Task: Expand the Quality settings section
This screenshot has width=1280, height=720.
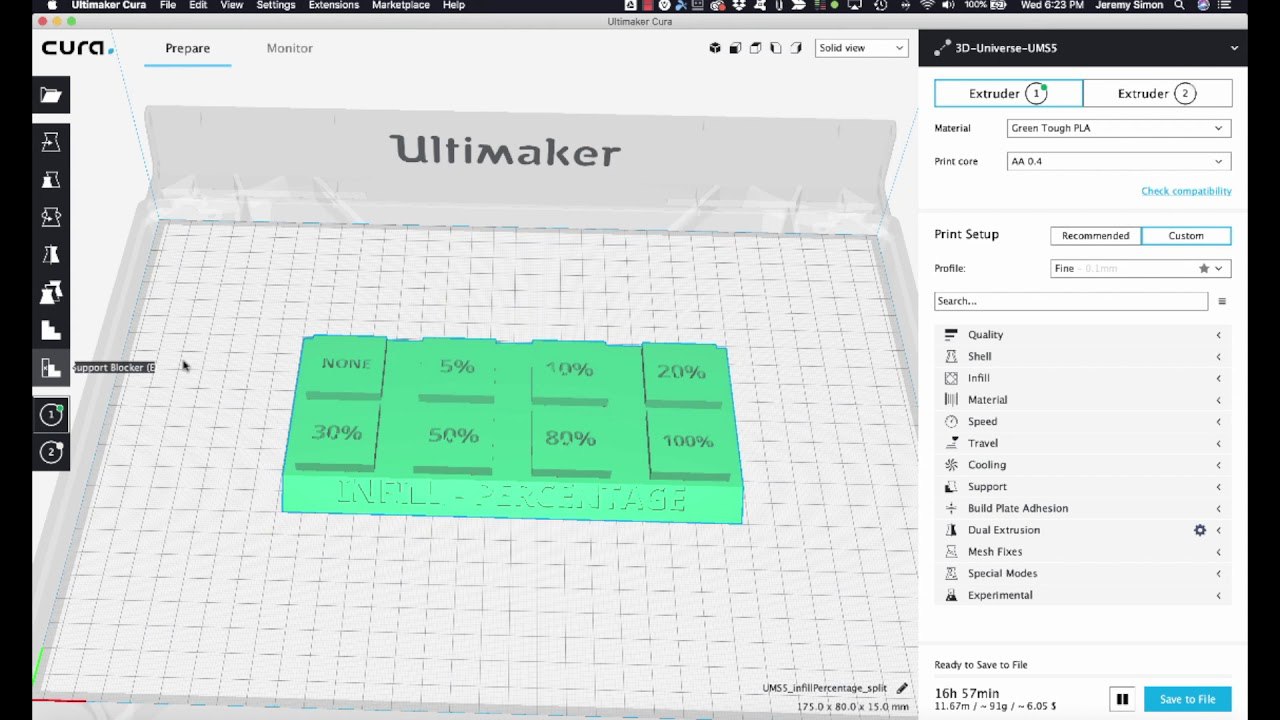Action: (1083, 335)
